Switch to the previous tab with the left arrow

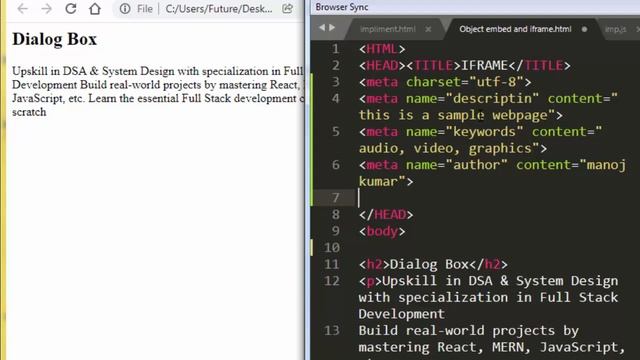(322, 27)
